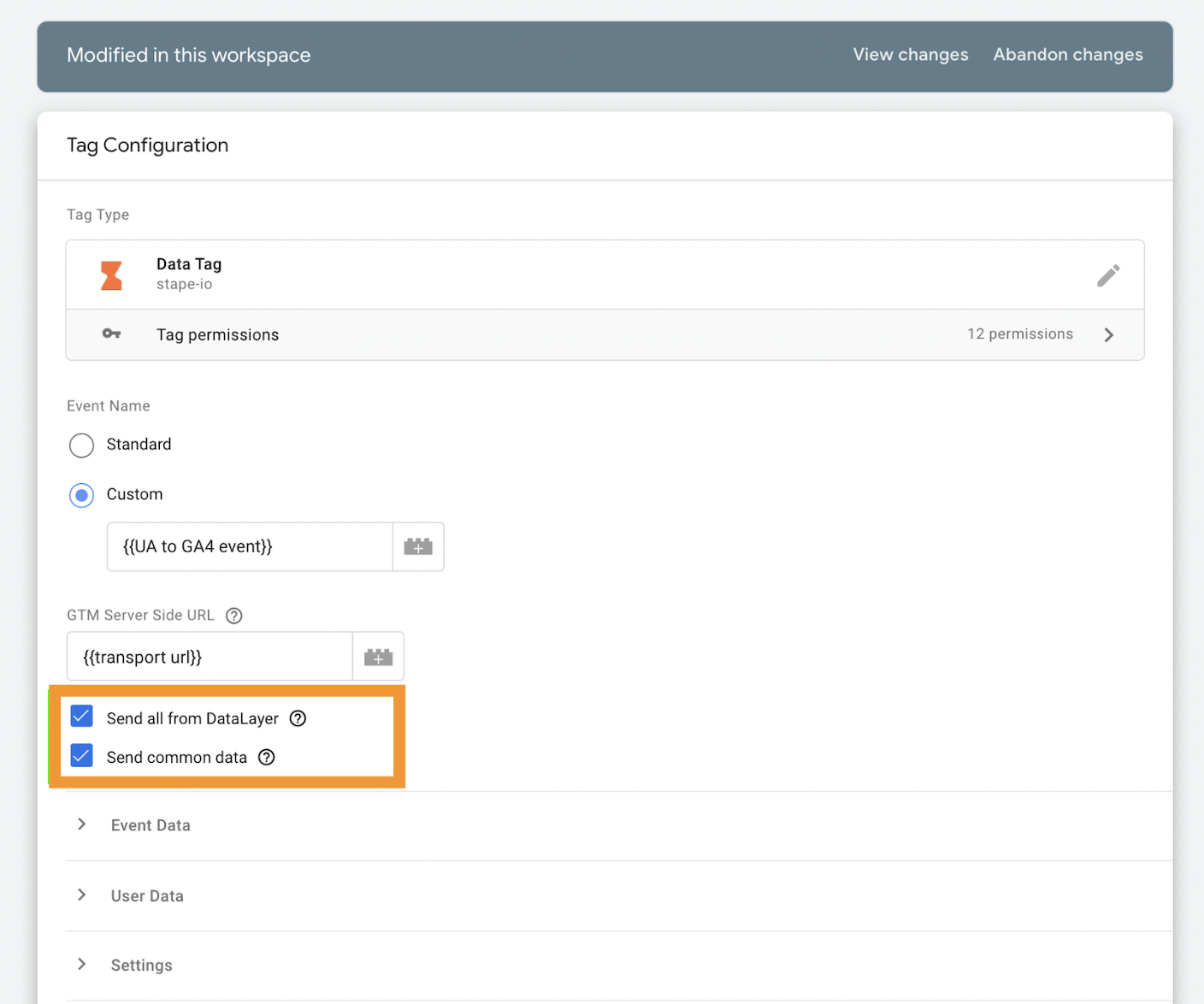This screenshot has height=1004, width=1204.
Task: Expand the Event Data section
Action: 81,824
